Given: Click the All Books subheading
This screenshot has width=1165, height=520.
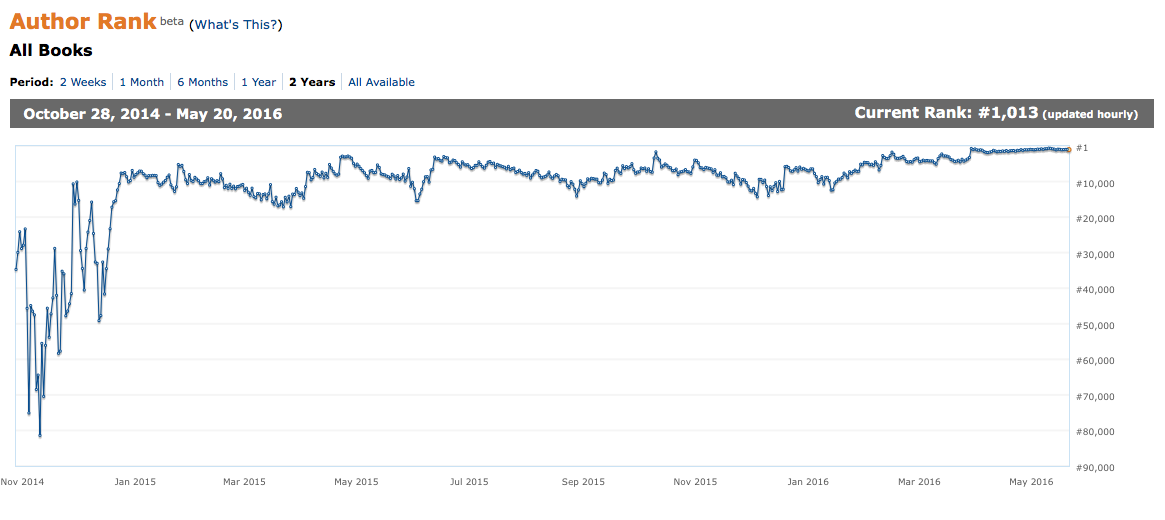Looking at the screenshot, I should [51, 50].
